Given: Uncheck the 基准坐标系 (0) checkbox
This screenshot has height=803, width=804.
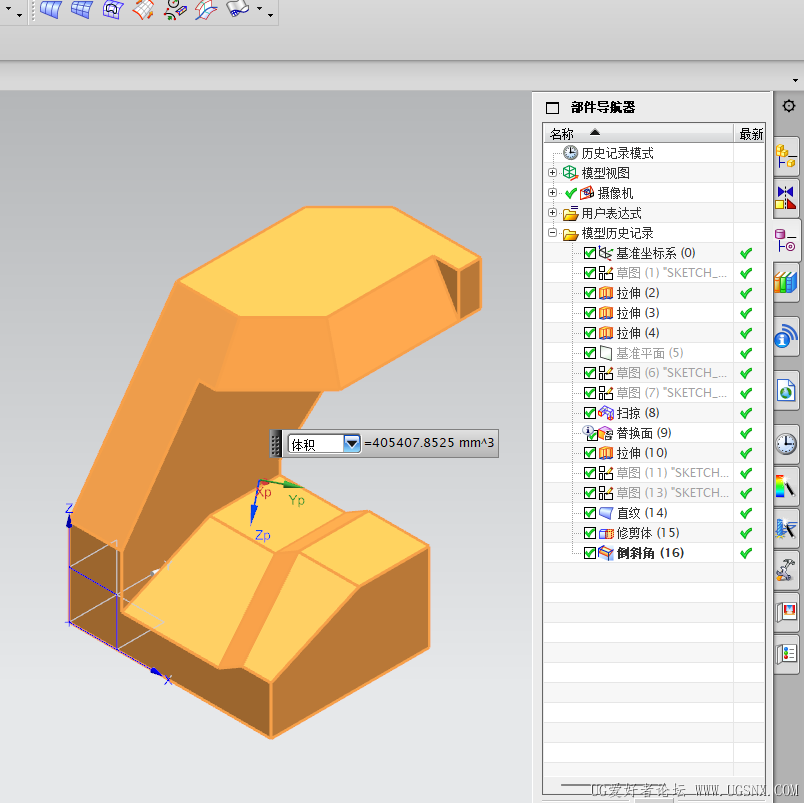Looking at the screenshot, I should pyautogui.click(x=590, y=253).
